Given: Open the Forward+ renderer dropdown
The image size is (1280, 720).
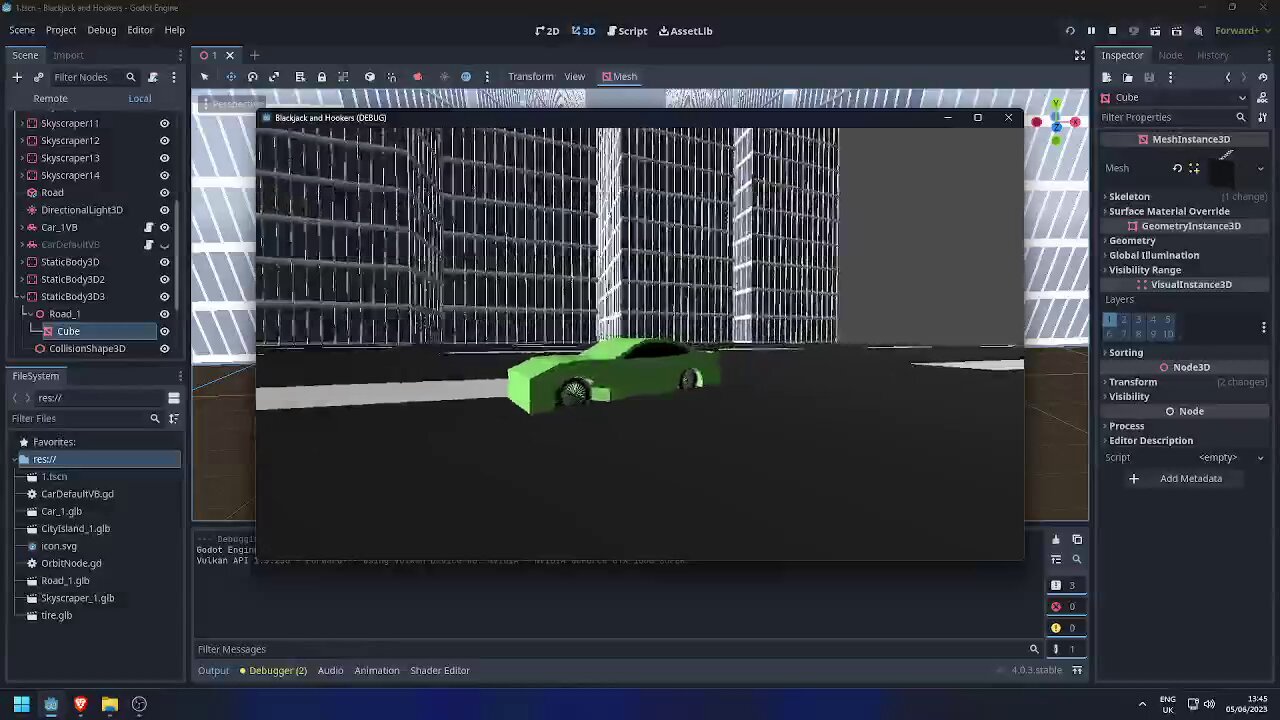Looking at the screenshot, I should pyautogui.click(x=1242, y=31).
